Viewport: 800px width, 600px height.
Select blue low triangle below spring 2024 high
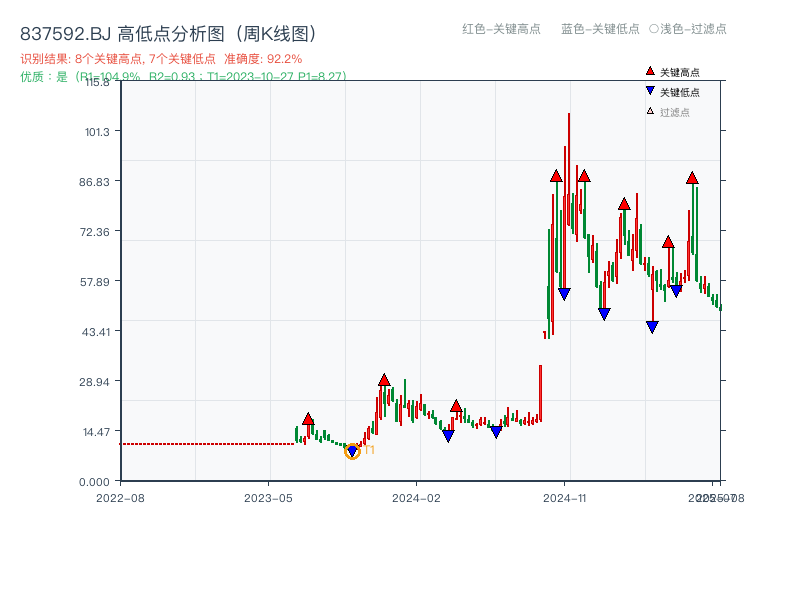click(x=448, y=436)
